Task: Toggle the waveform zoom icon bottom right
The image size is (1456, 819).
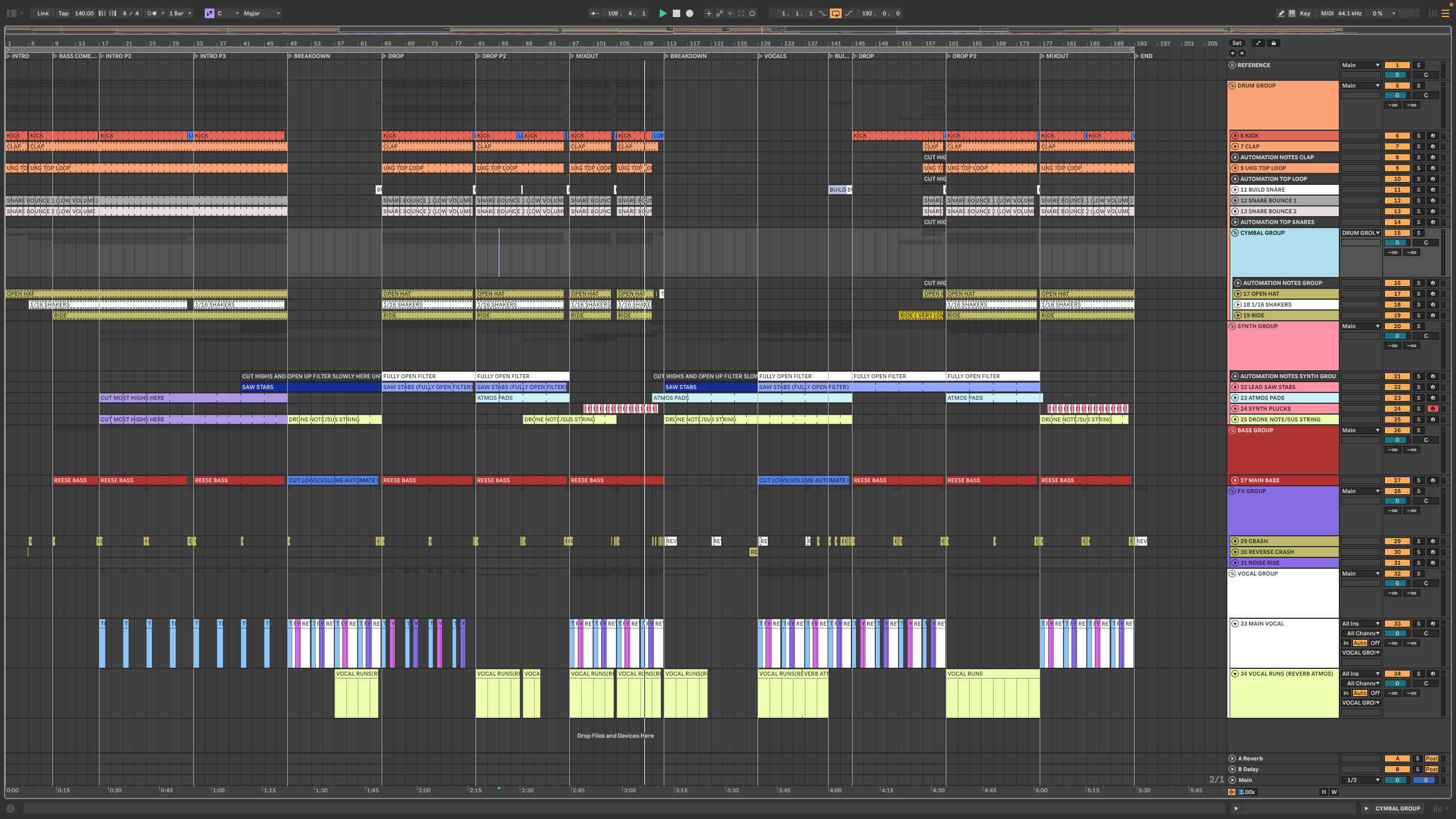Action: (x=1232, y=792)
